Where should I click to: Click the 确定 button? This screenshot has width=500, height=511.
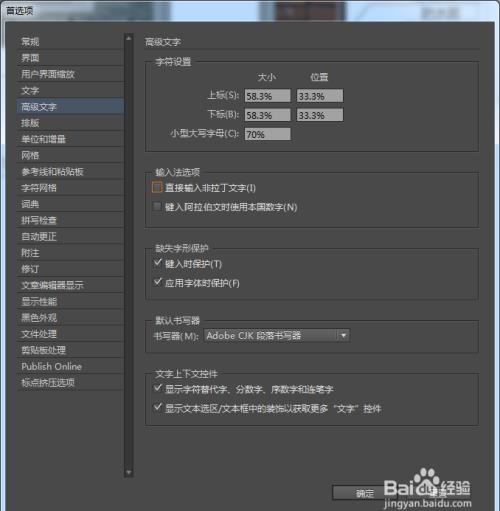(x=365, y=493)
